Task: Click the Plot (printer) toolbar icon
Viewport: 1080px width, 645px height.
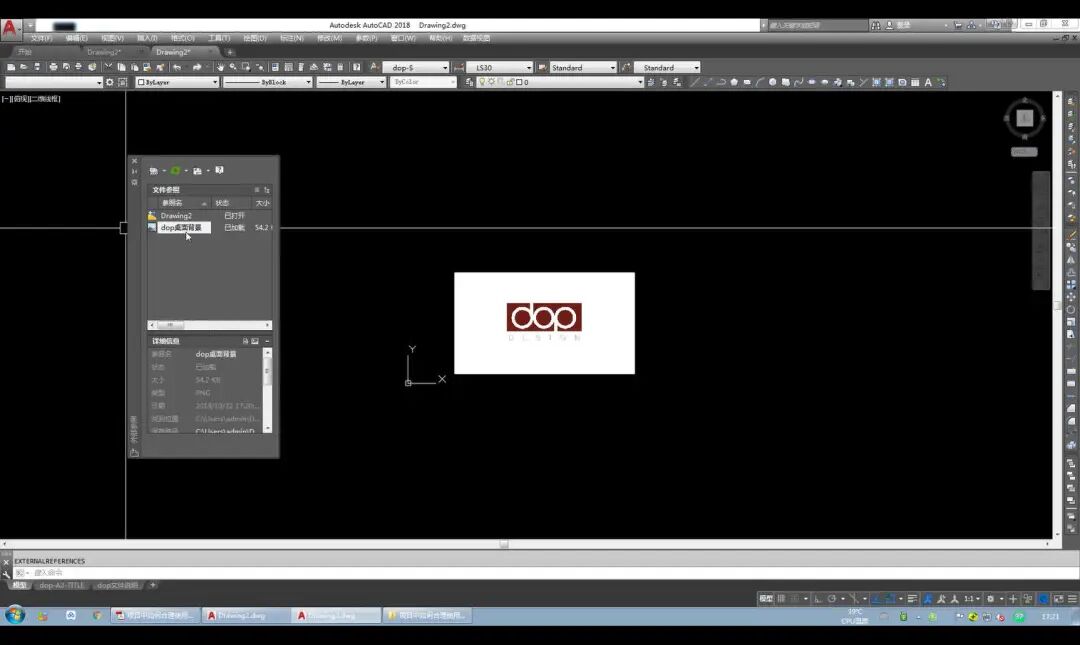Action: coord(53,68)
